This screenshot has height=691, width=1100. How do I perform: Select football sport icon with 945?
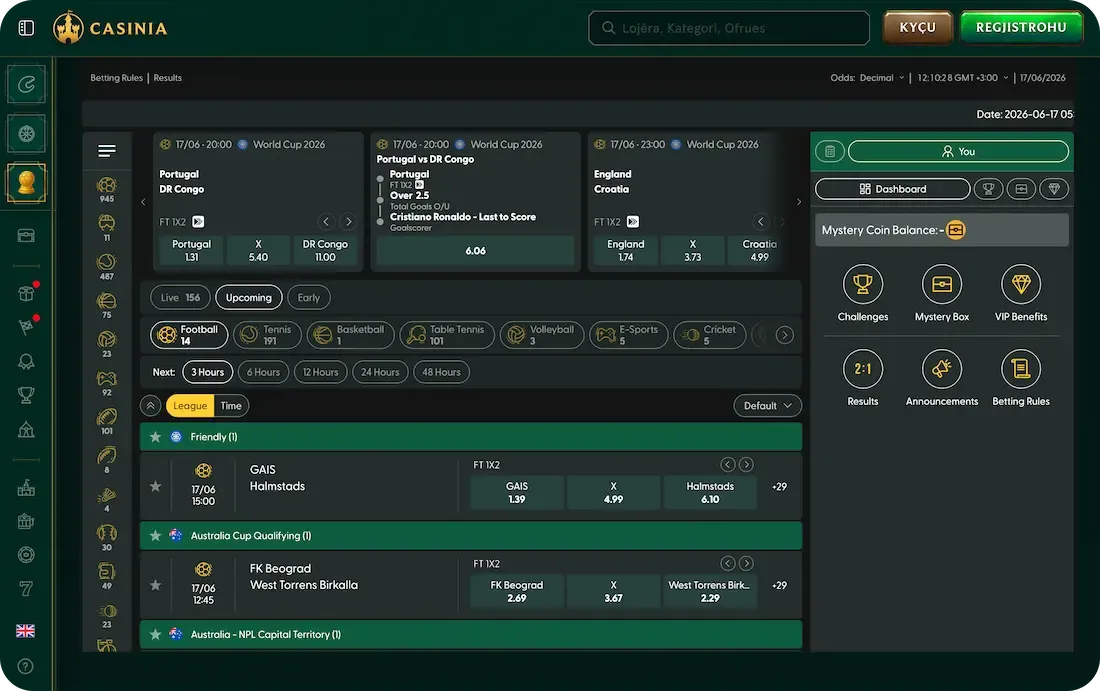click(x=107, y=189)
